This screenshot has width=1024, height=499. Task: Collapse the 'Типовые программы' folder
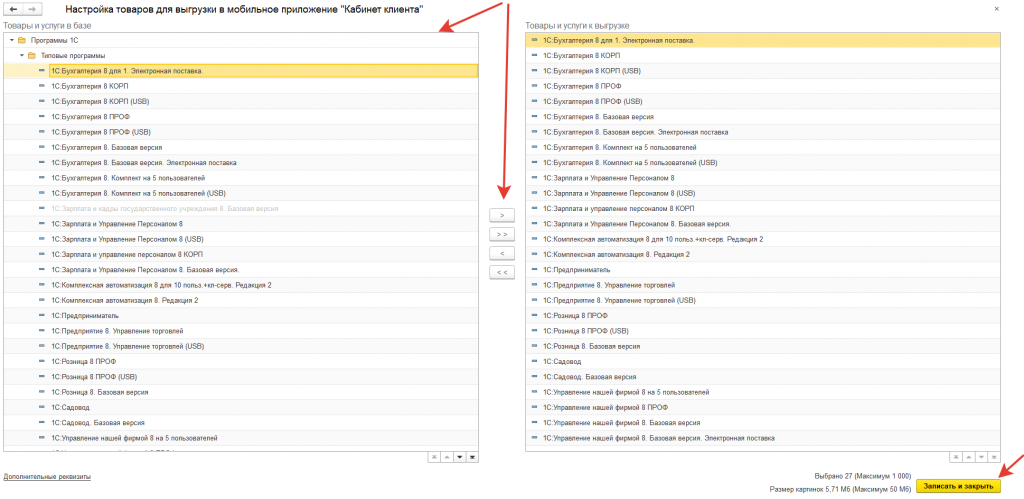tap(22, 56)
